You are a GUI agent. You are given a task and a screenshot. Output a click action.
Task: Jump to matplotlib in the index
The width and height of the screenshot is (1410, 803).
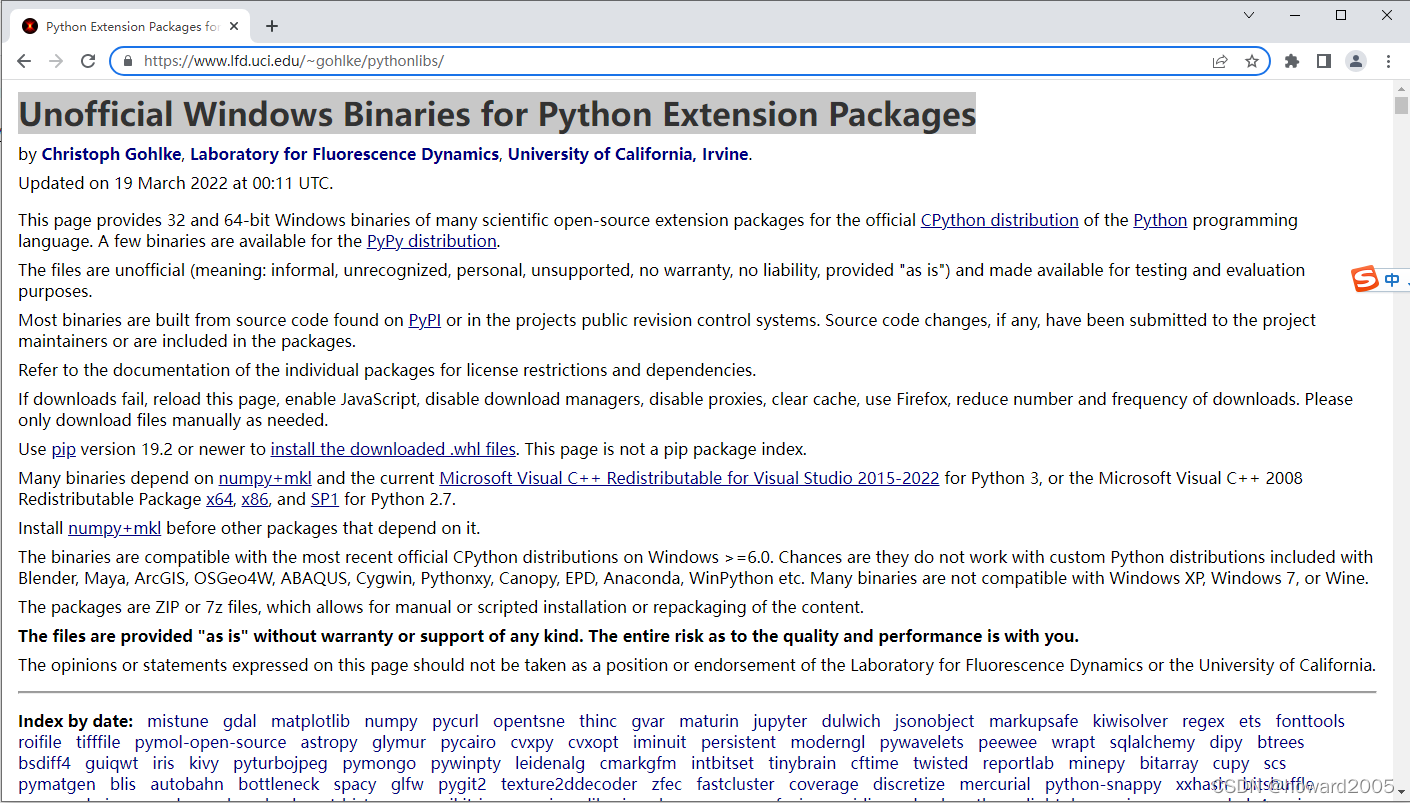(311, 721)
